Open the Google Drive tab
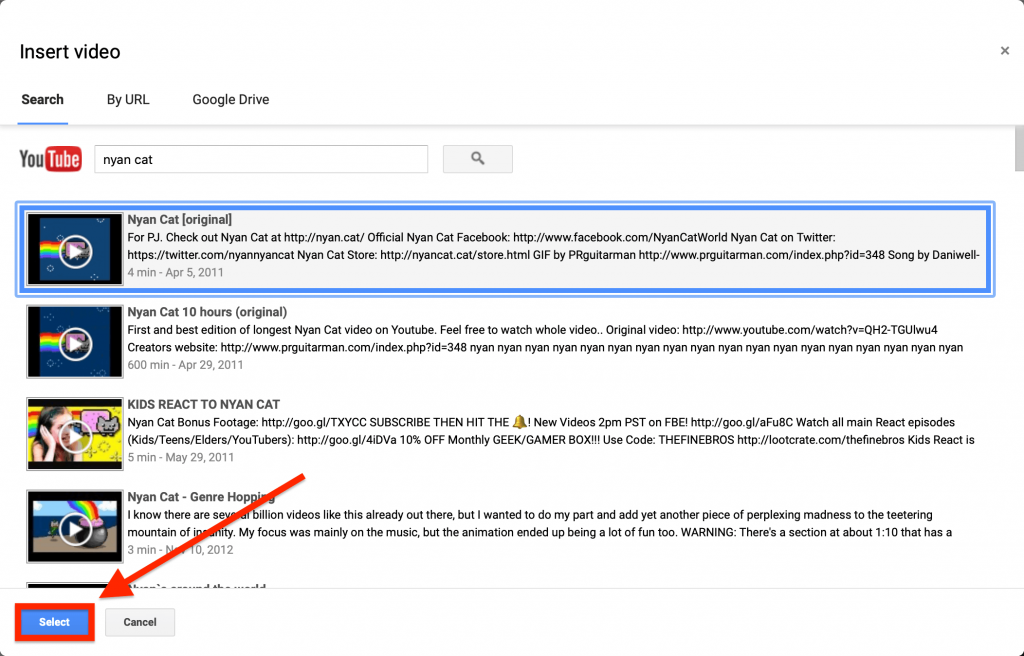1024x656 pixels. click(231, 99)
